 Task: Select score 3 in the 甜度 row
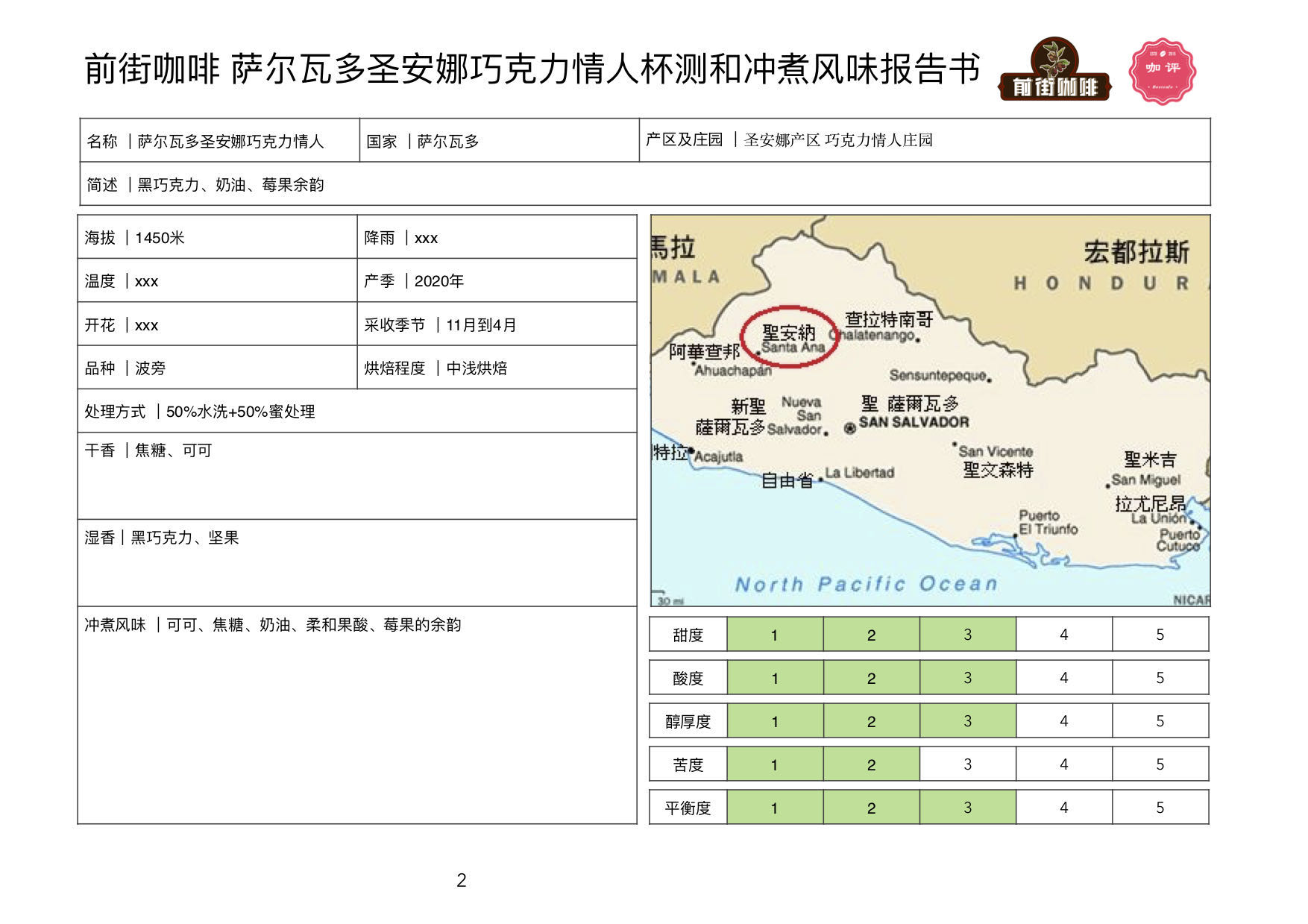pos(967,635)
